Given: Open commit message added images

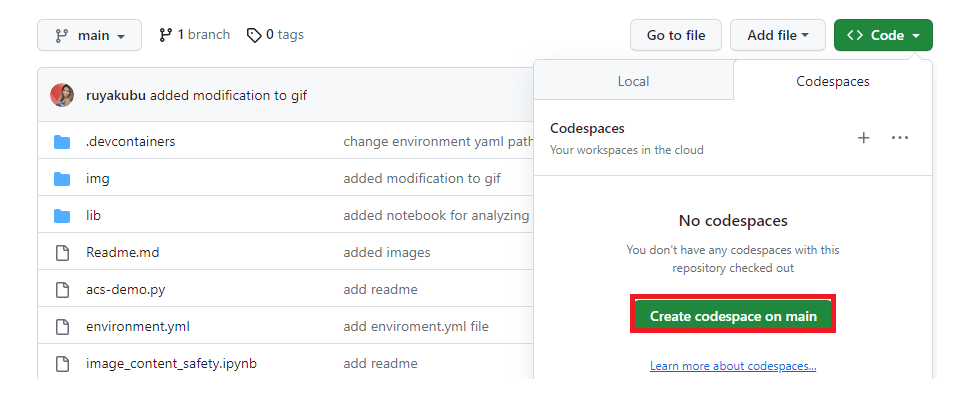Looking at the screenshot, I should click(387, 252).
